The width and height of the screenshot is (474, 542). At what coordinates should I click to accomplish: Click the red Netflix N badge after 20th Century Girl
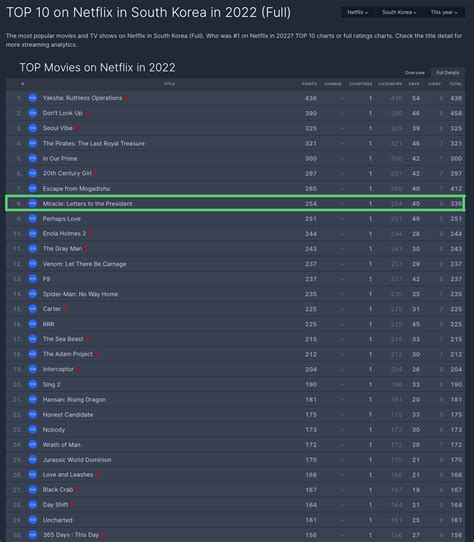[x=95, y=174]
